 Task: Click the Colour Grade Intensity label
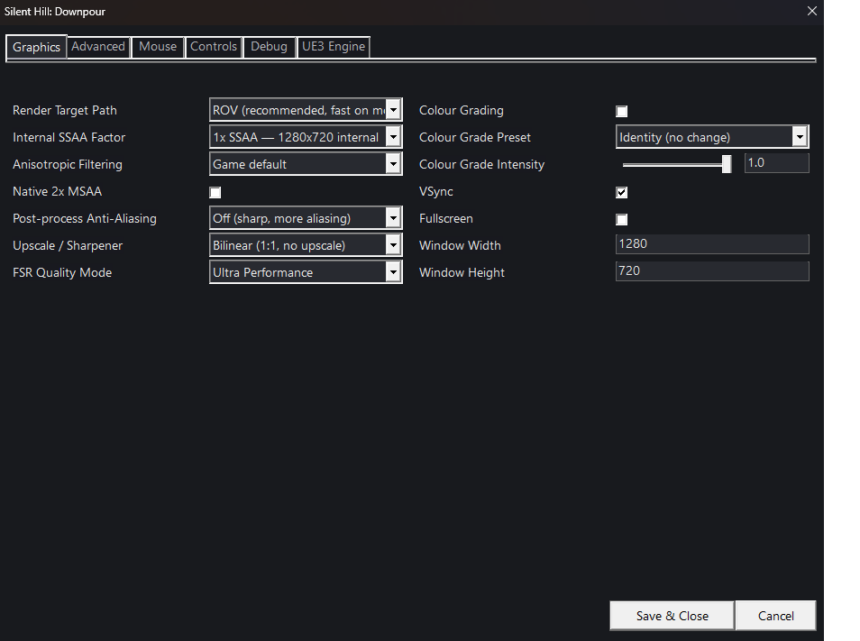(x=482, y=164)
